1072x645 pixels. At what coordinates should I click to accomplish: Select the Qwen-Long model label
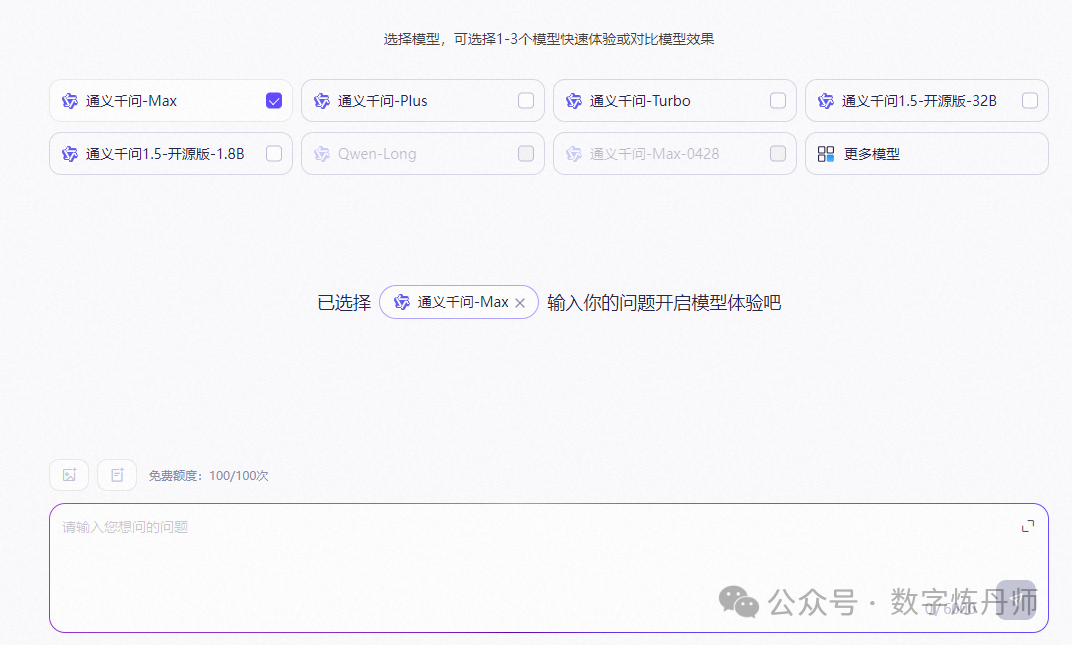(377, 154)
